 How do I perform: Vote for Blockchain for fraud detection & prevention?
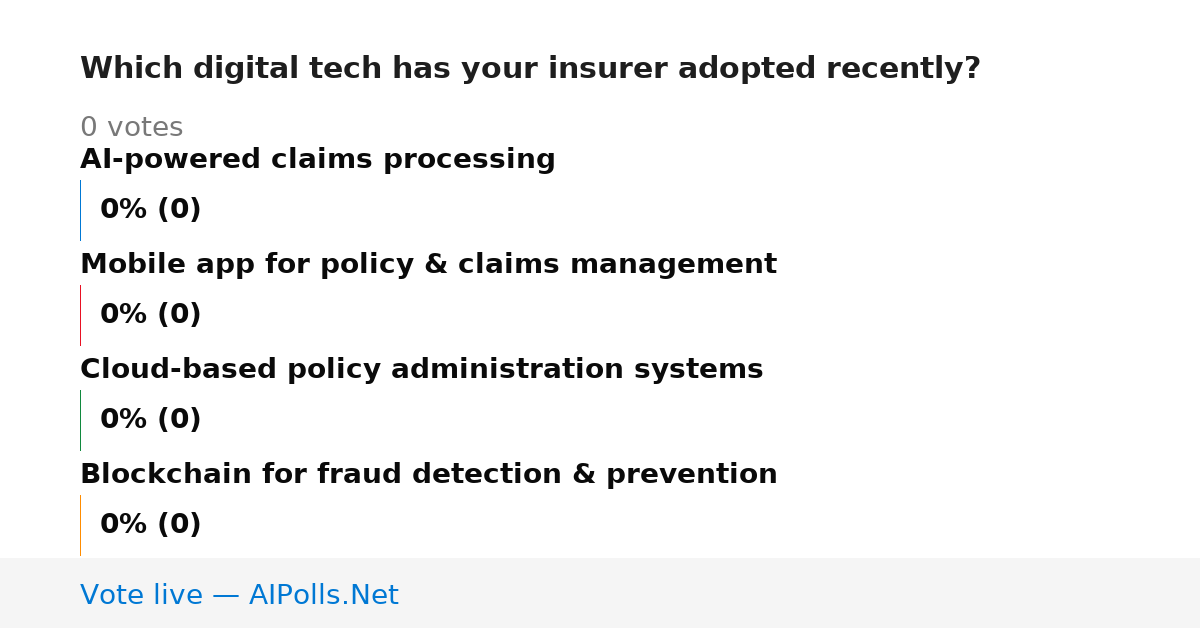428,475
